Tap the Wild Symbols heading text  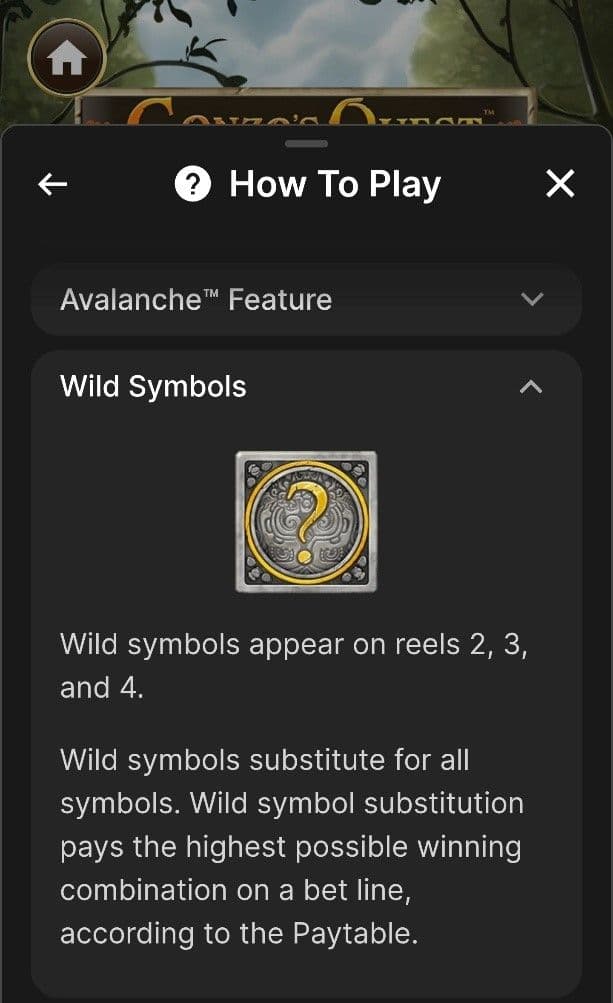[x=152, y=386]
